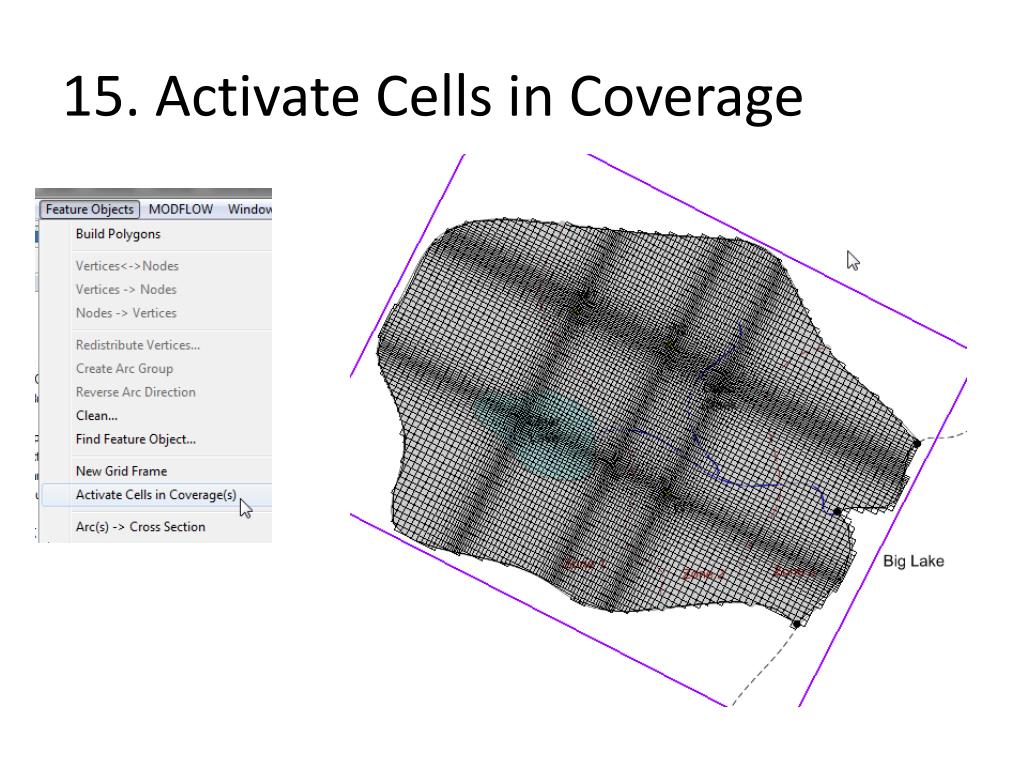The image size is (1024, 768).
Task: Choose Nodes -> Vertices entry
Action: pos(126,313)
